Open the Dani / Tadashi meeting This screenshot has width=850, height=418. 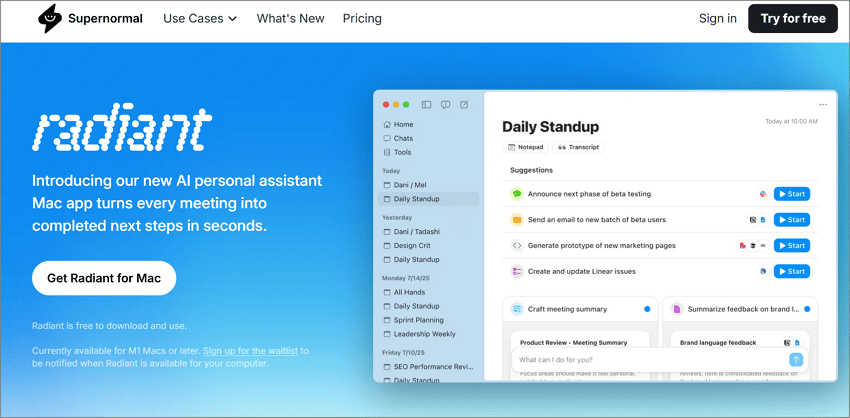pos(428,231)
